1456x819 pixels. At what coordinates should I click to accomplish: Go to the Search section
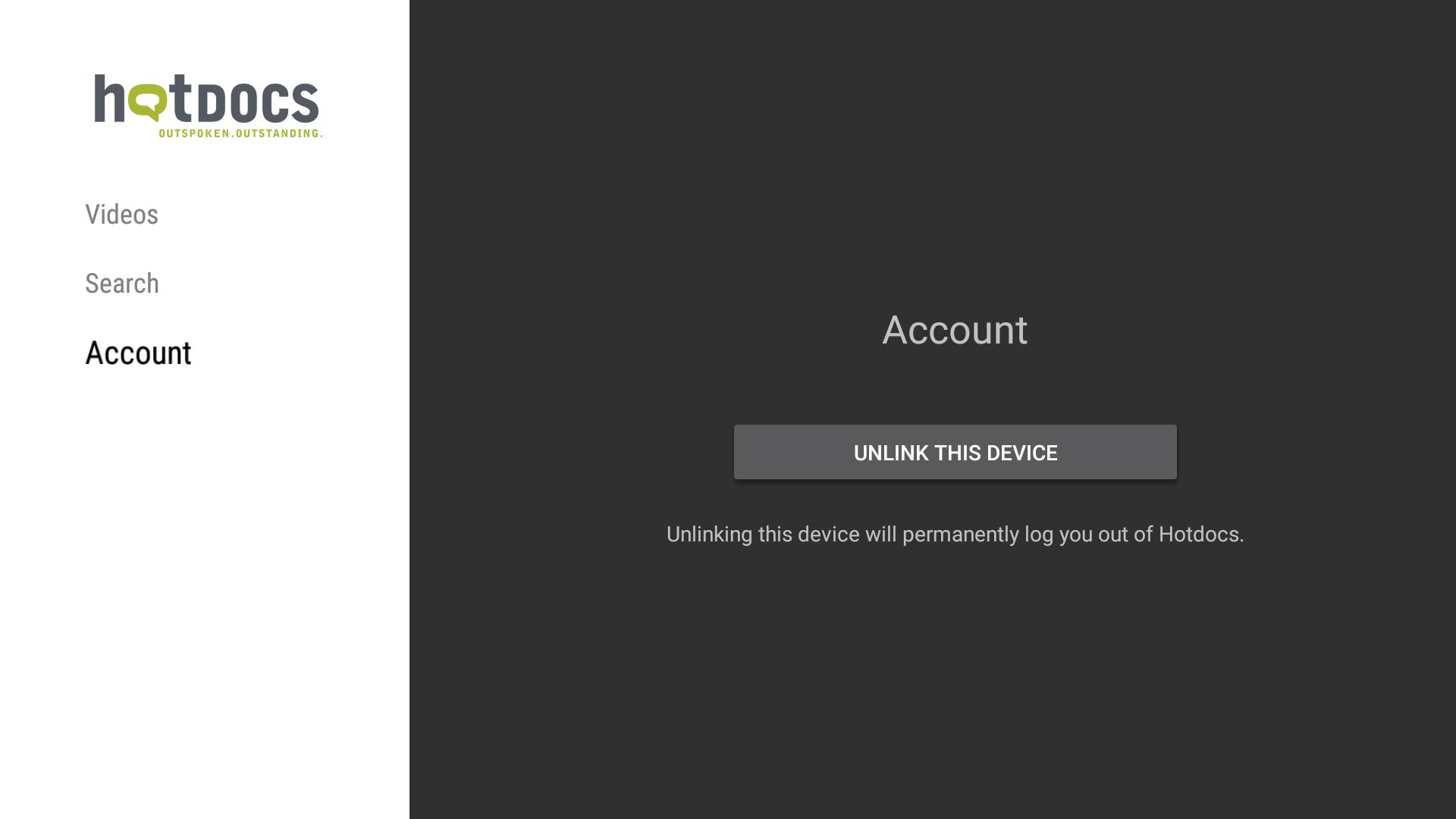click(122, 284)
